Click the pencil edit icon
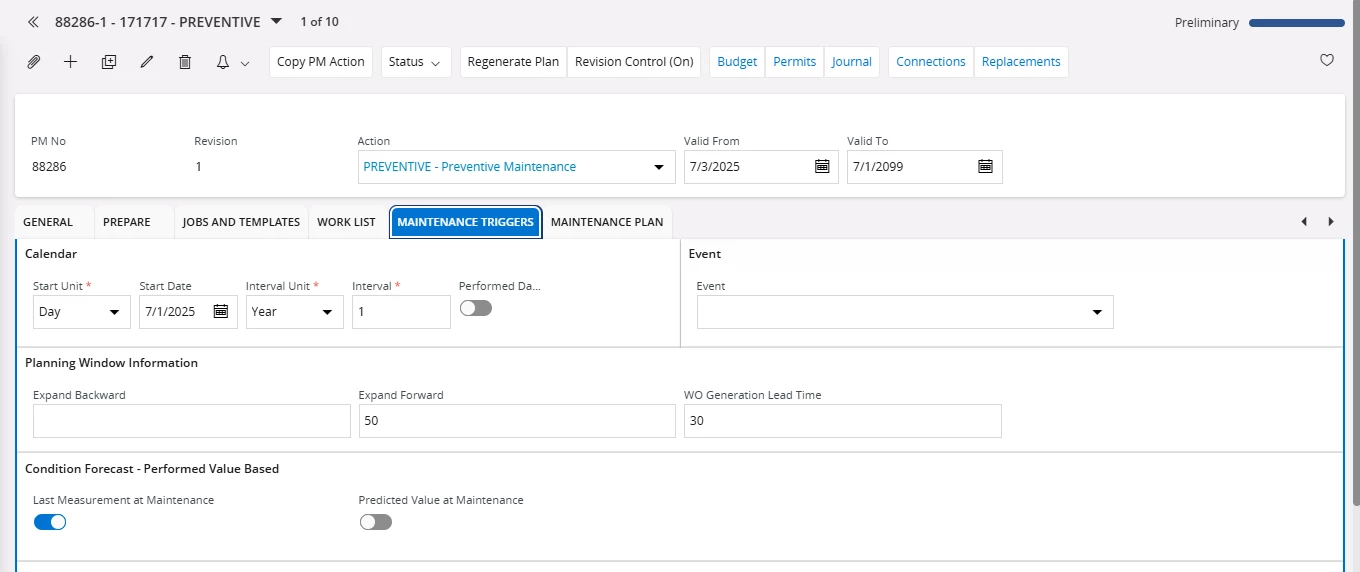 point(147,62)
